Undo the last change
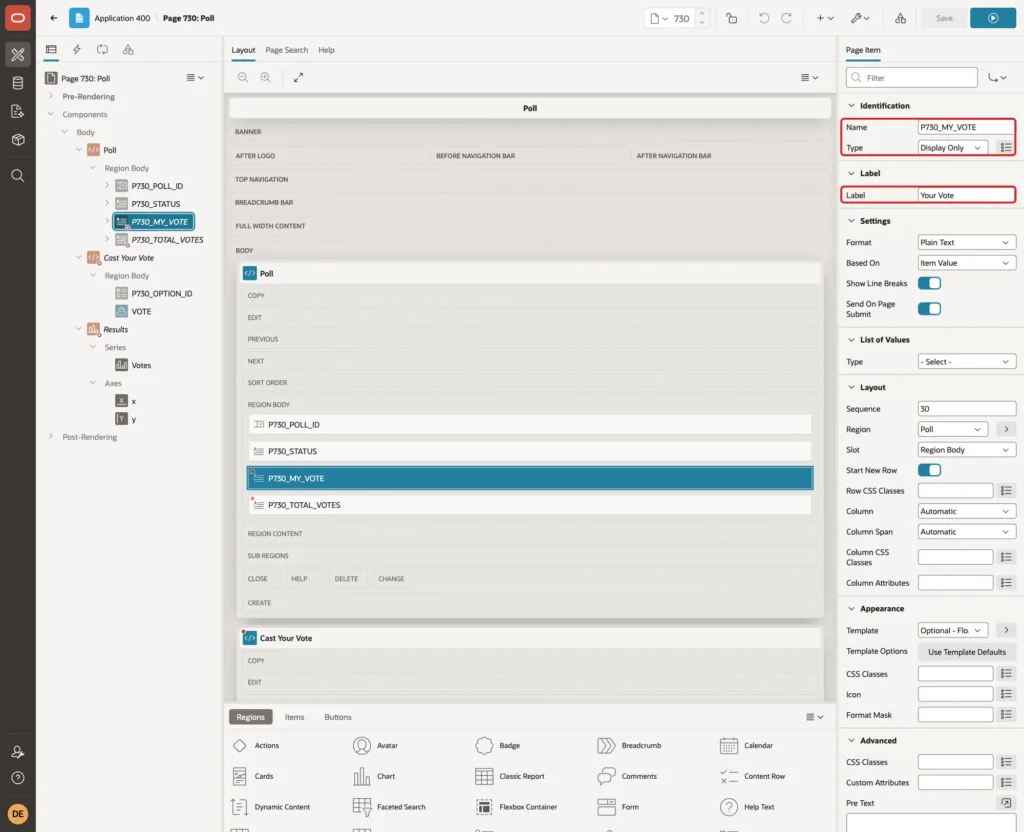Image resolution: width=1024 pixels, height=832 pixels. pos(763,18)
